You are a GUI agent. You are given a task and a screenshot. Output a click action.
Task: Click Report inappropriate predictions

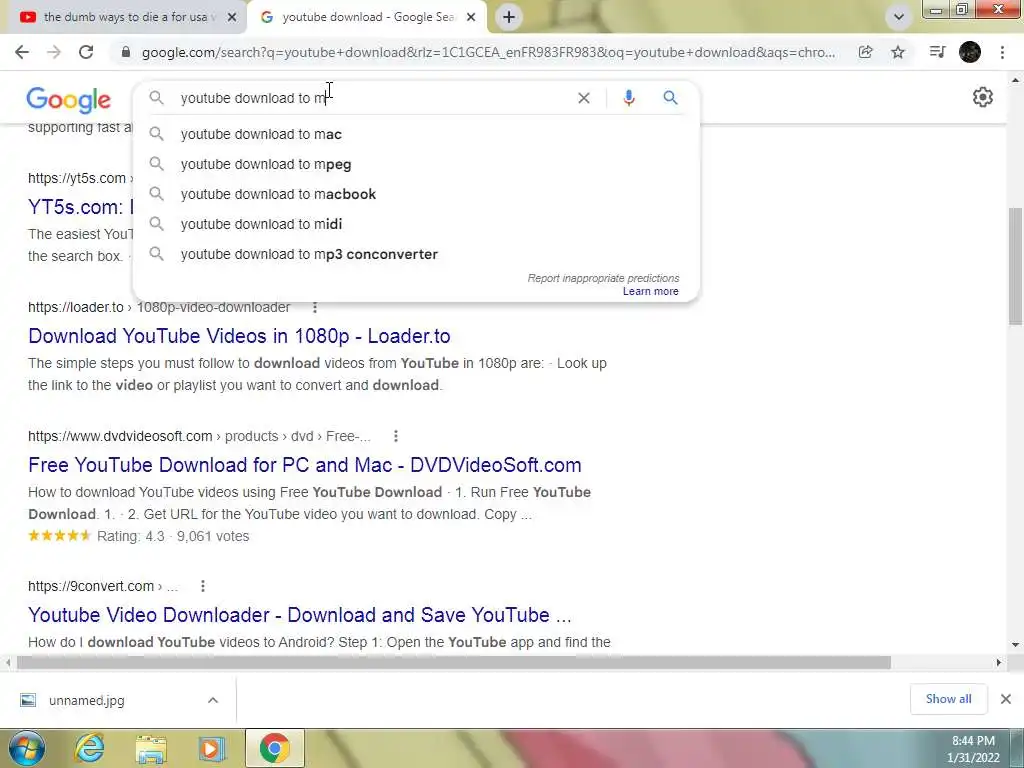click(603, 278)
